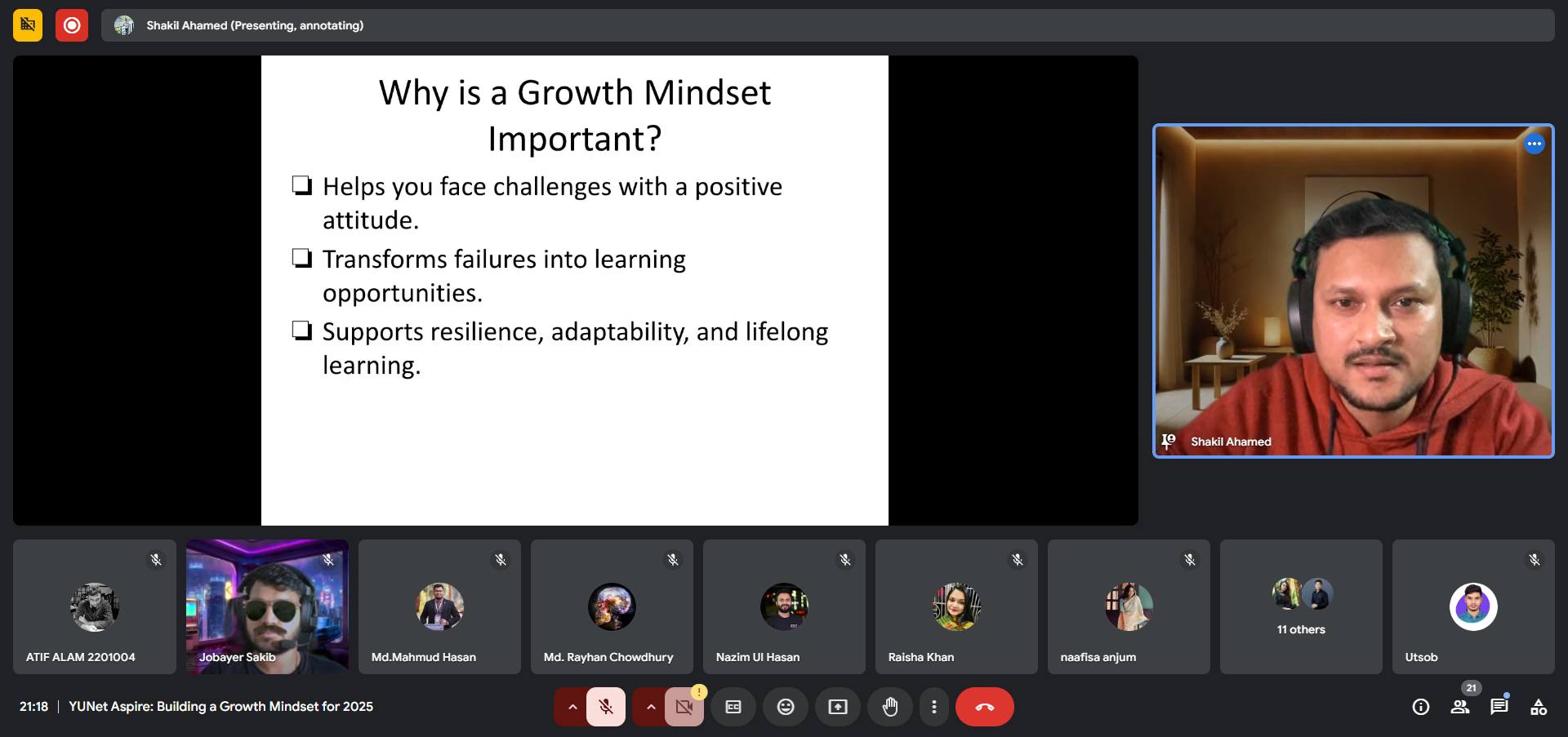Screen dimensions: 1568x737
Task: Show the participants people list
Action: 1459,707
